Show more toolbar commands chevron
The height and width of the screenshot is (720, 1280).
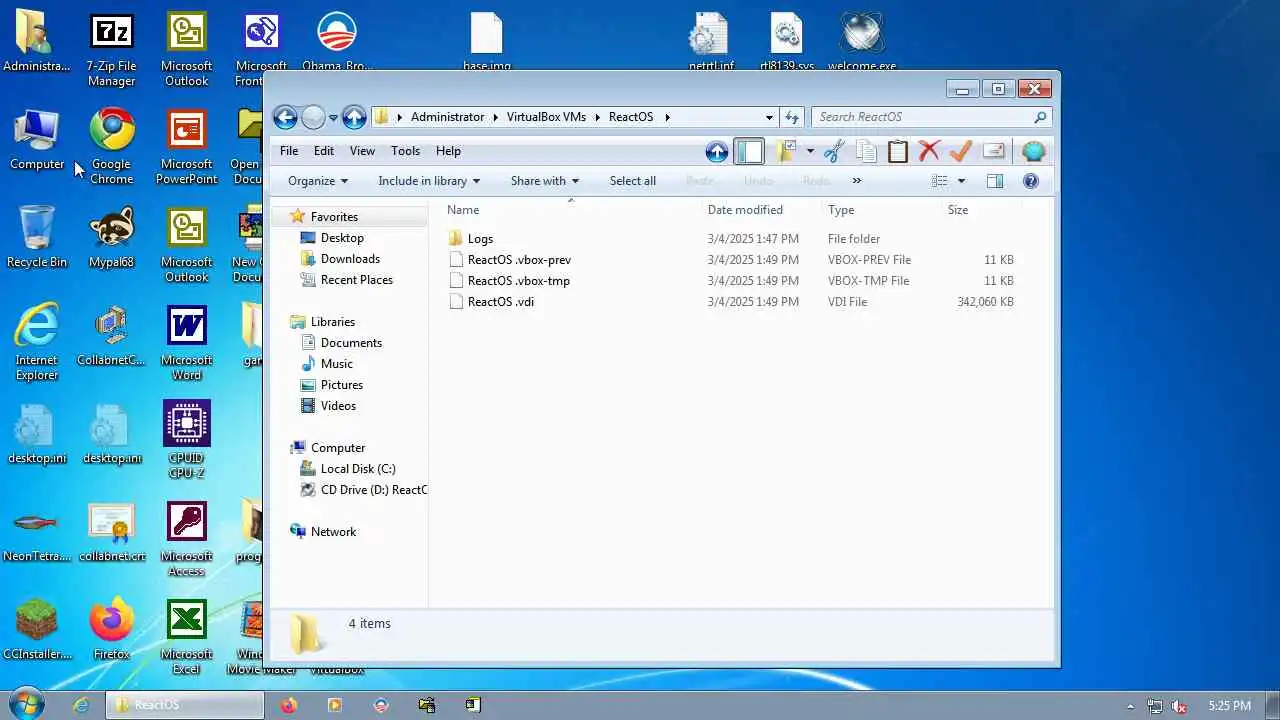click(x=856, y=181)
